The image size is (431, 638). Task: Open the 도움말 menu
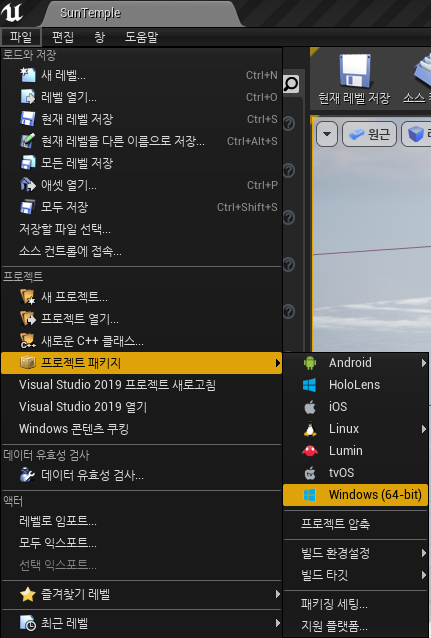[141, 37]
